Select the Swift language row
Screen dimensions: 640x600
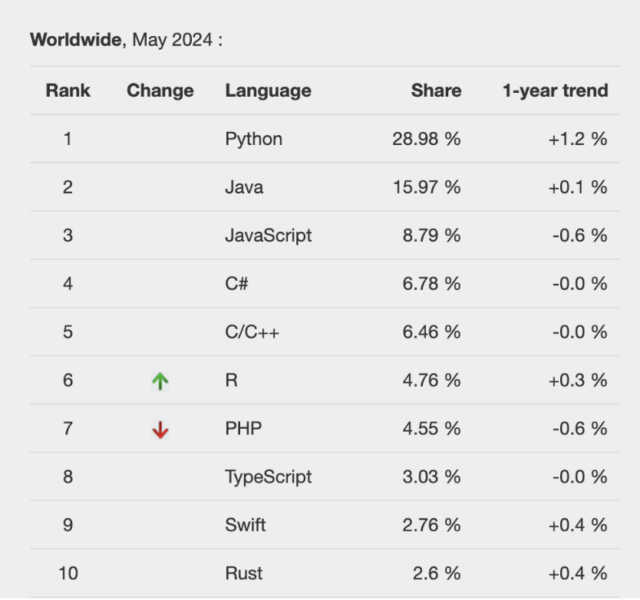[246, 524]
